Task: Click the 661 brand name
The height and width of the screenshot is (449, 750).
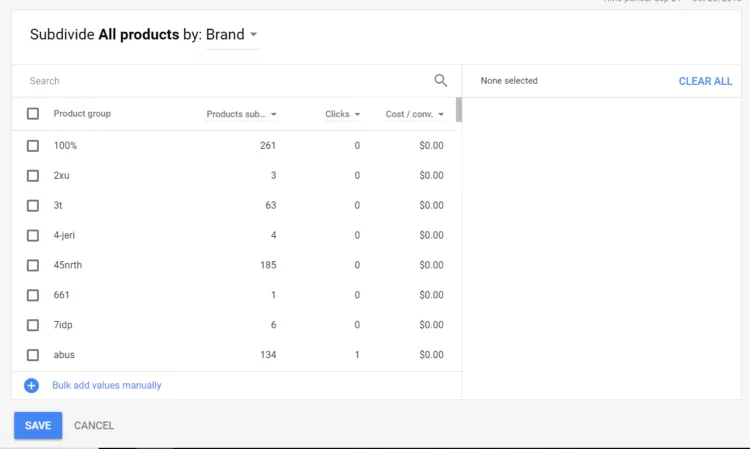Action: point(61,295)
